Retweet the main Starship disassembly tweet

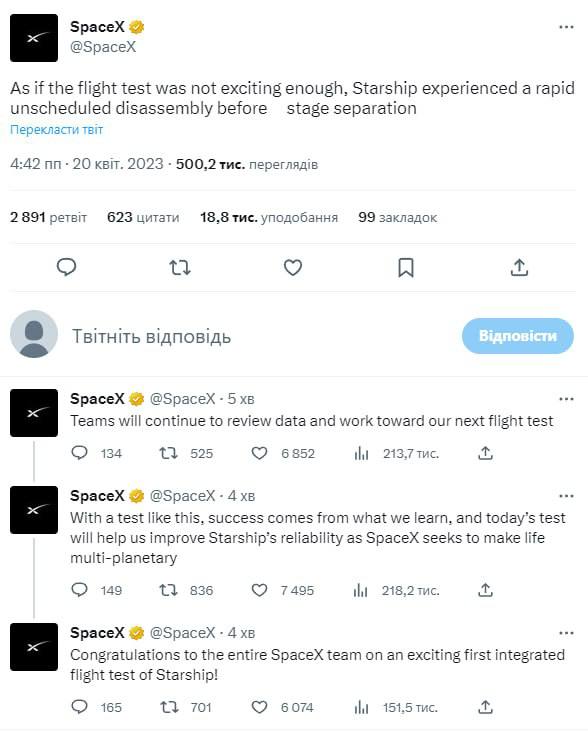click(180, 267)
